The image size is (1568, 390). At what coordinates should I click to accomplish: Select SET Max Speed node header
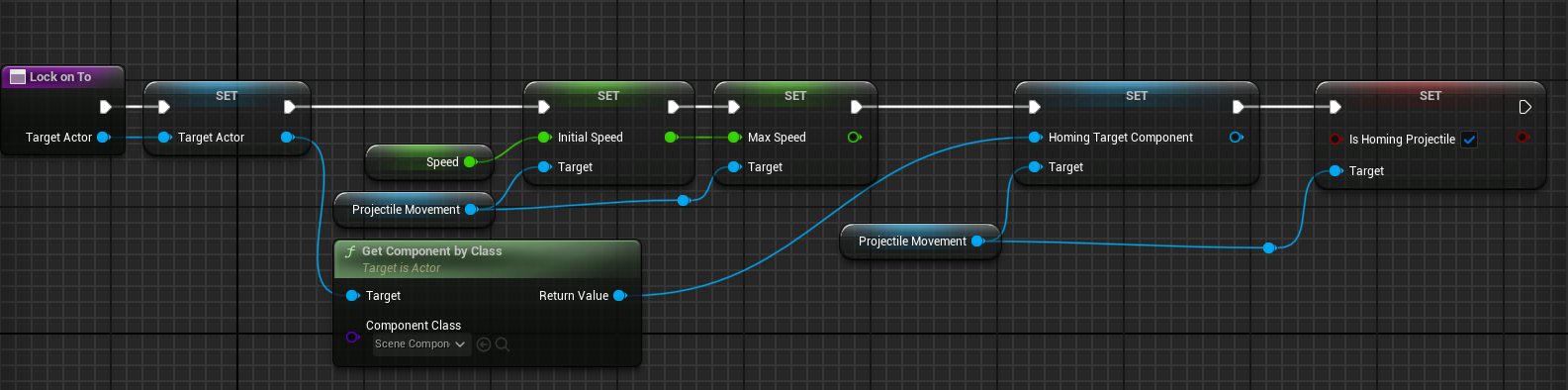(x=795, y=96)
